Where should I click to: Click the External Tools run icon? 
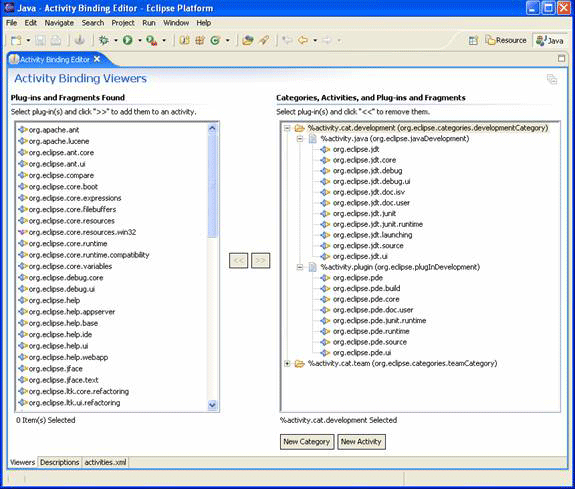(x=151, y=40)
